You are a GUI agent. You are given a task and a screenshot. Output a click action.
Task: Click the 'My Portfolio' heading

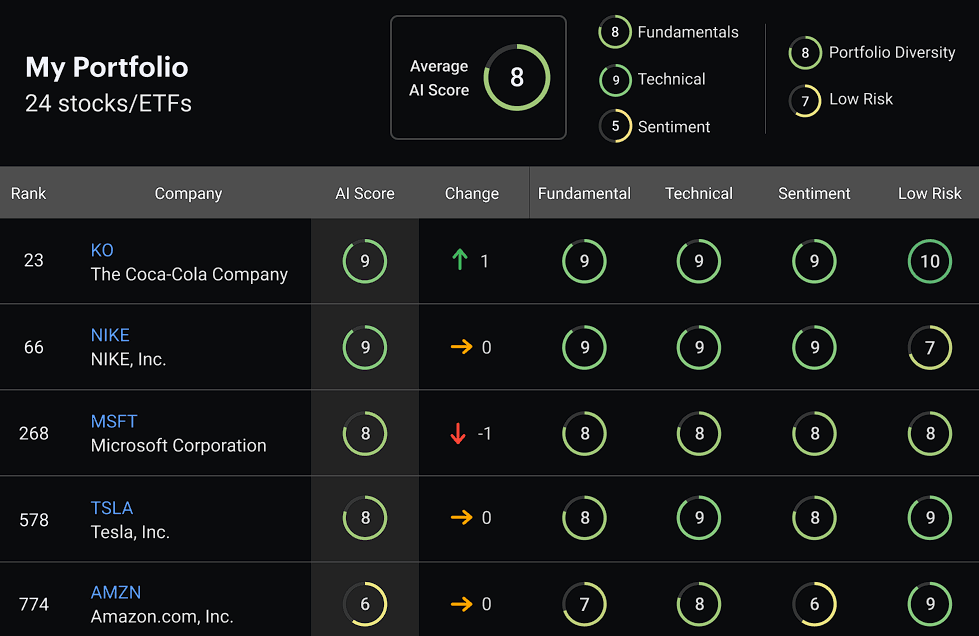tap(107, 67)
